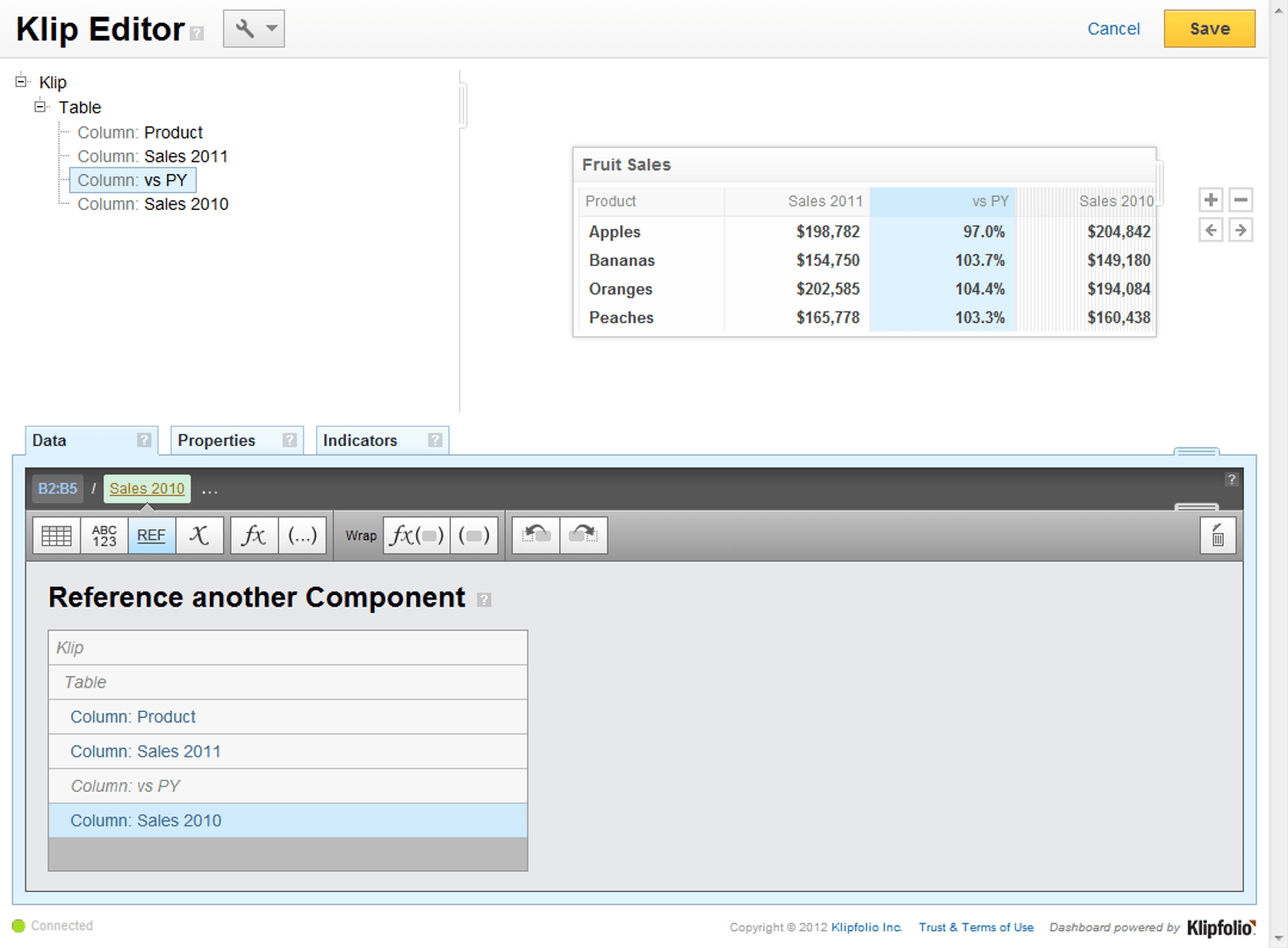Insert brackets with the (...) icon
The width and height of the screenshot is (1288, 948).
(303, 535)
